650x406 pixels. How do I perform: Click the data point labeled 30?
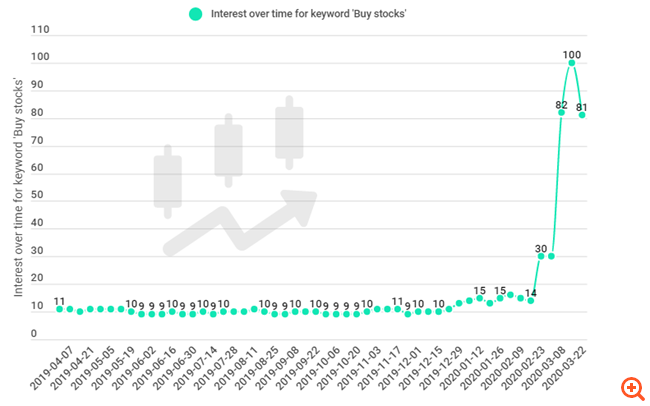click(x=541, y=256)
